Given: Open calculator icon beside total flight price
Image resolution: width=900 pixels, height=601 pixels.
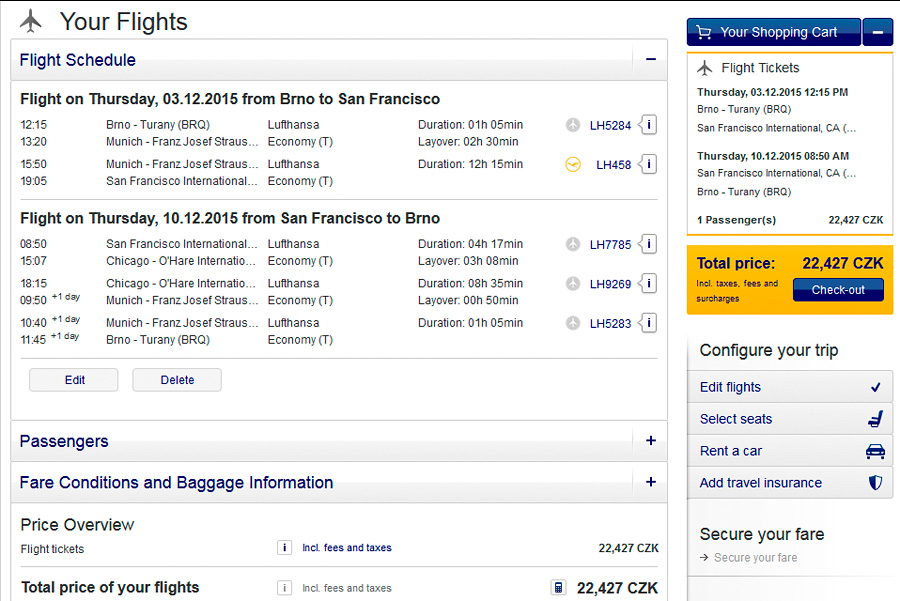Looking at the screenshot, I should 558,587.
